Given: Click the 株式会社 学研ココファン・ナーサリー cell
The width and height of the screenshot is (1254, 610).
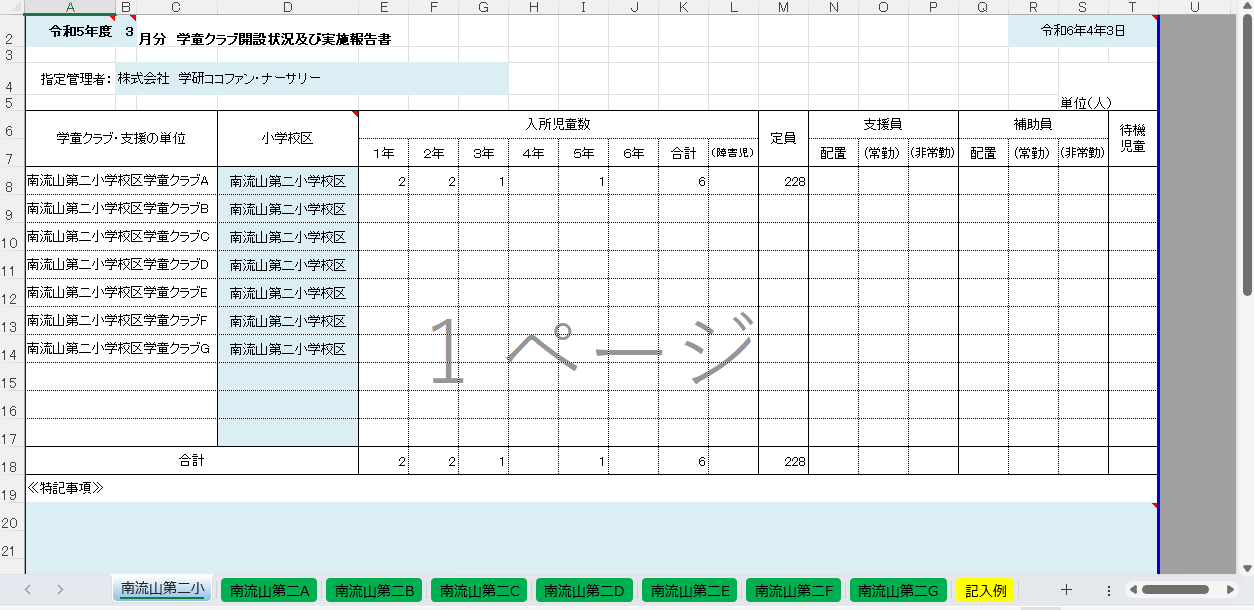Looking at the screenshot, I should coord(310,78).
